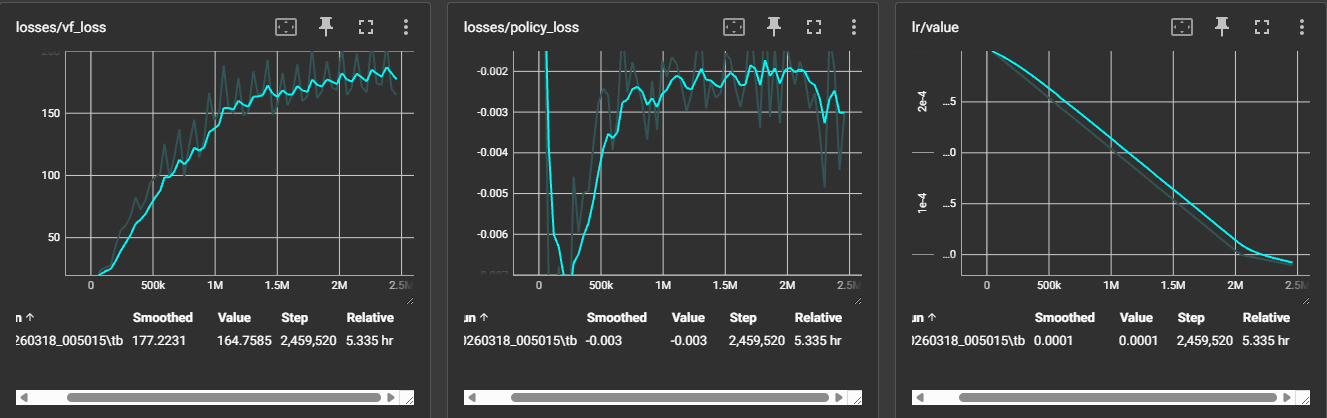Expand vf_loss chart to full size

[365, 27]
